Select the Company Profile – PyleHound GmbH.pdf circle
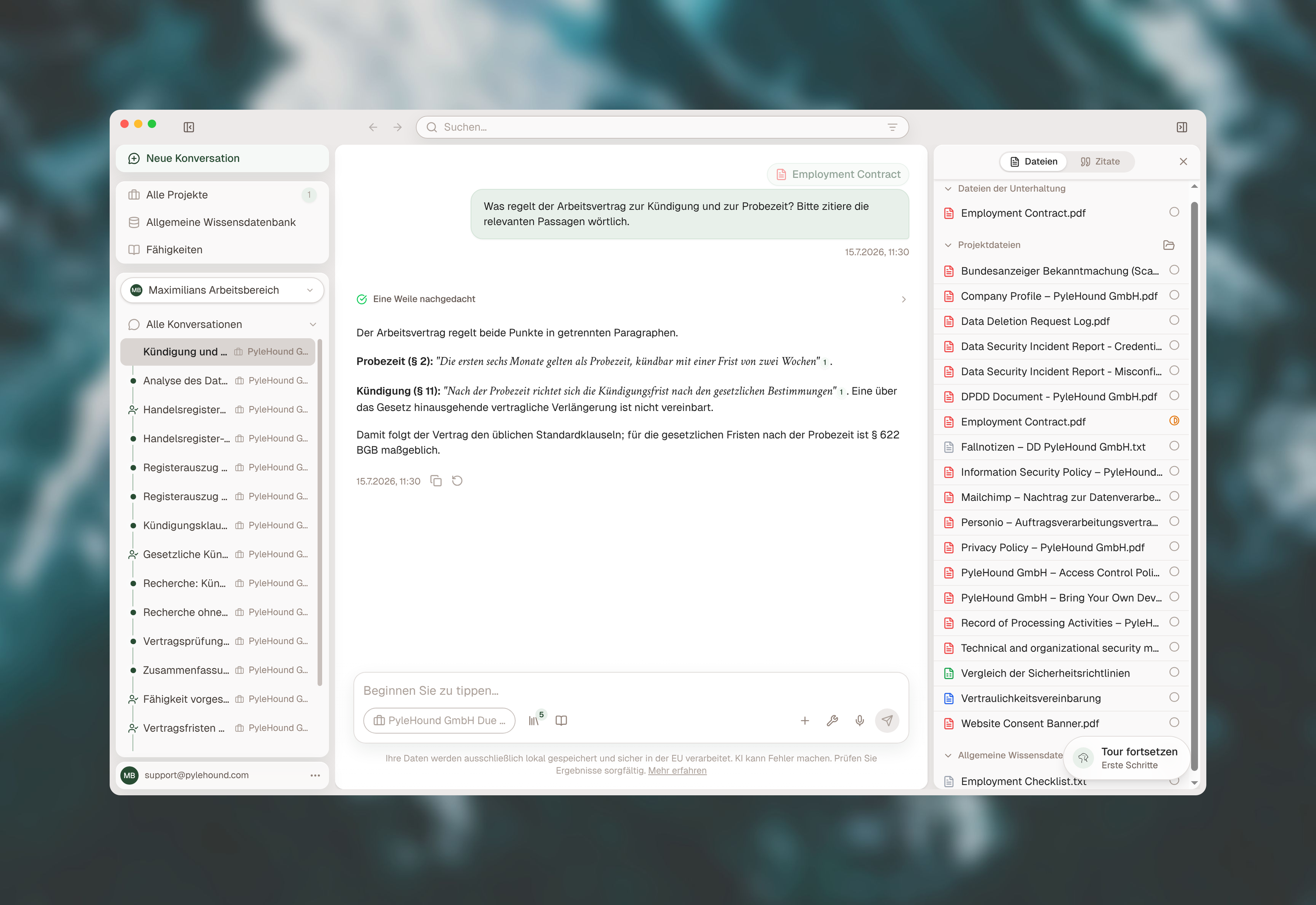This screenshot has height=905, width=1316. coord(1174,295)
